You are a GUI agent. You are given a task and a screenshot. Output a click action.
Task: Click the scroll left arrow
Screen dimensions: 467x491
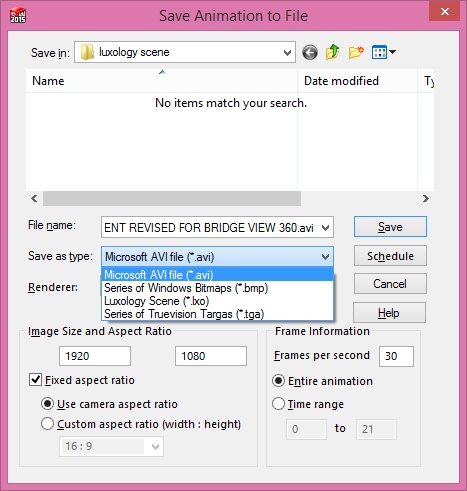34,198
